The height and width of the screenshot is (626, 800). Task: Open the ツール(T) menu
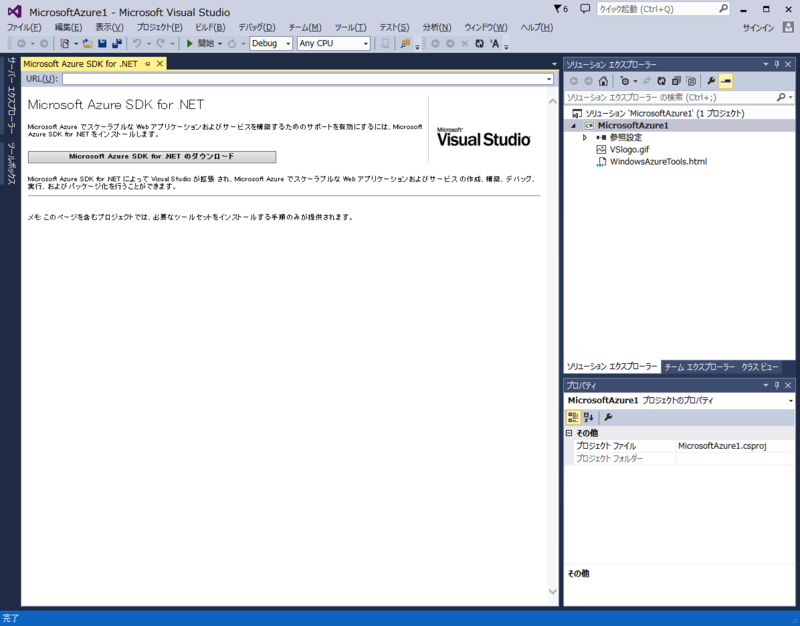(350, 28)
